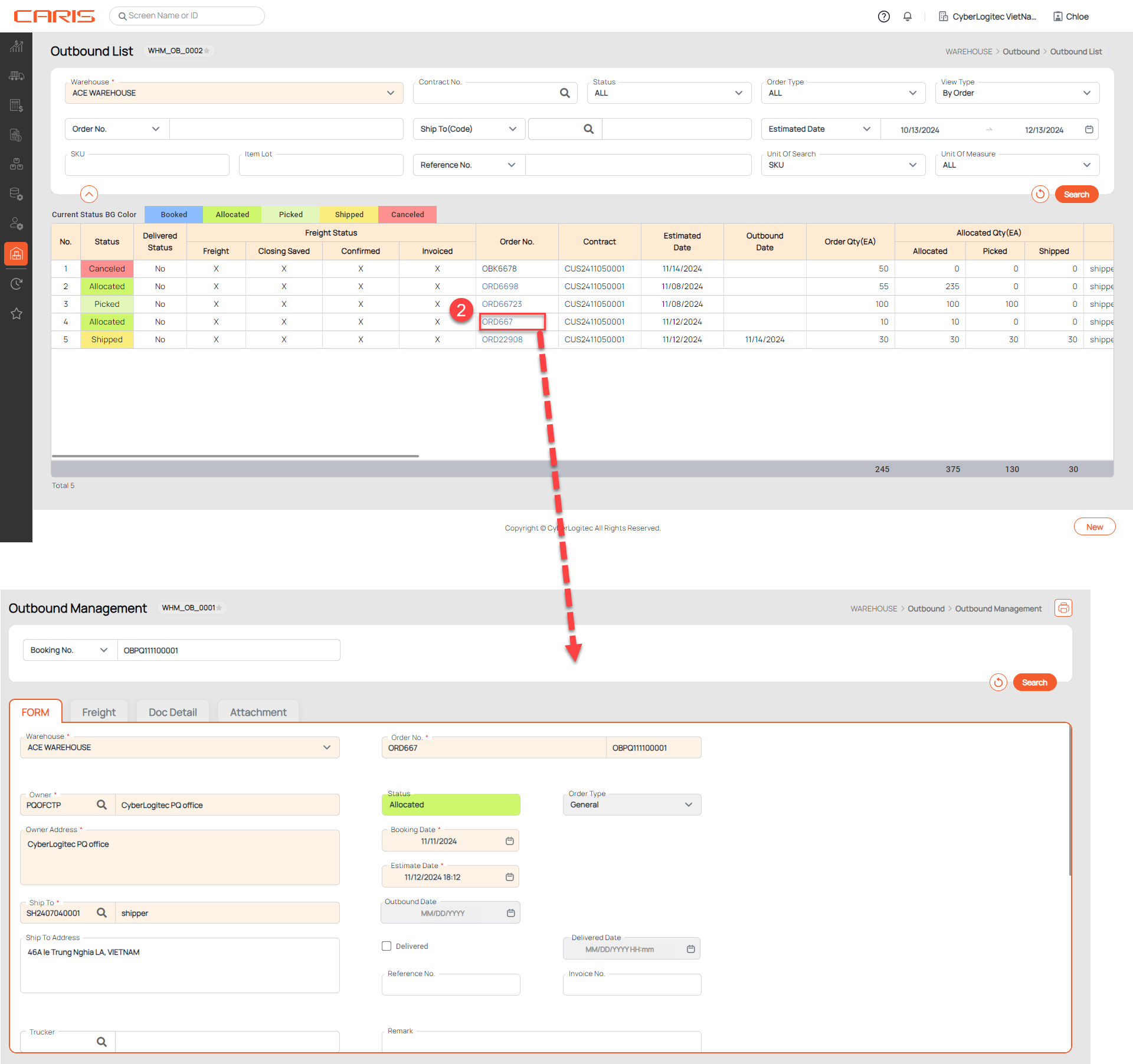The height and width of the screenshot is (1064, 1133).
Task: Click the reset icon beside the Outbound List Search button
Action: (x=1040, y=194)
